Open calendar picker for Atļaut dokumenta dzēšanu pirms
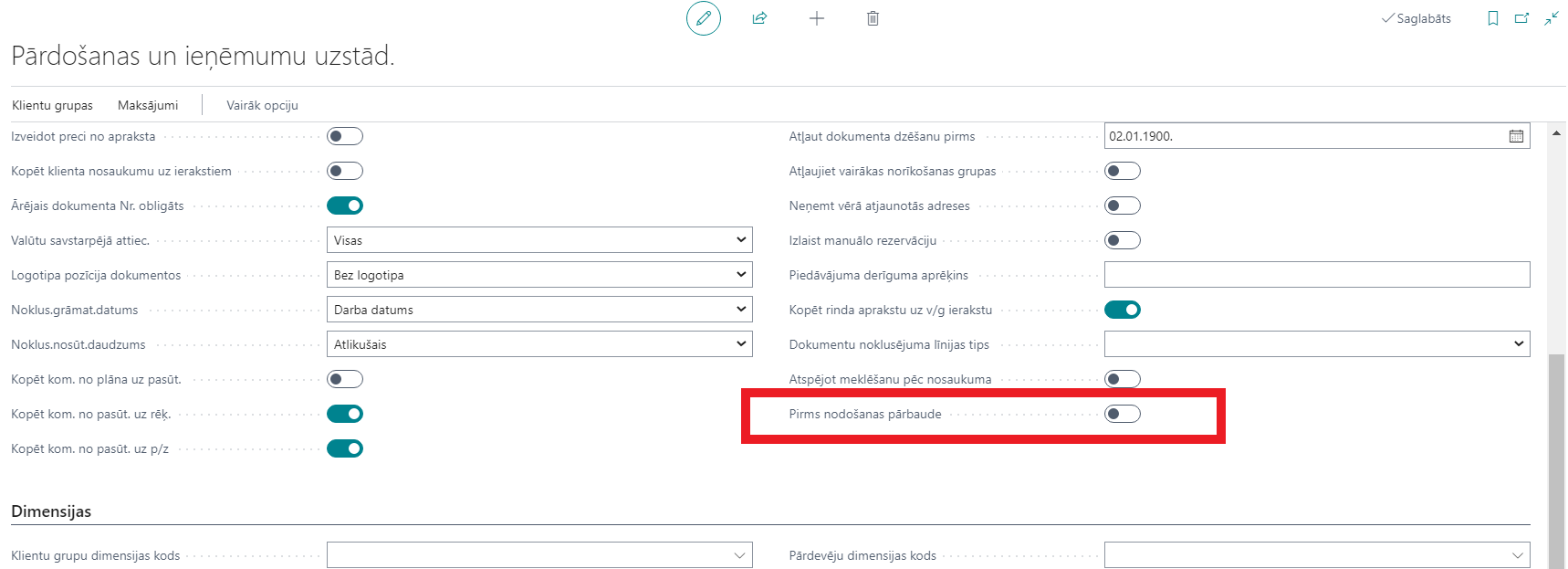Viewport: 1568px width, 569px height. click(x=1516, y=136)
